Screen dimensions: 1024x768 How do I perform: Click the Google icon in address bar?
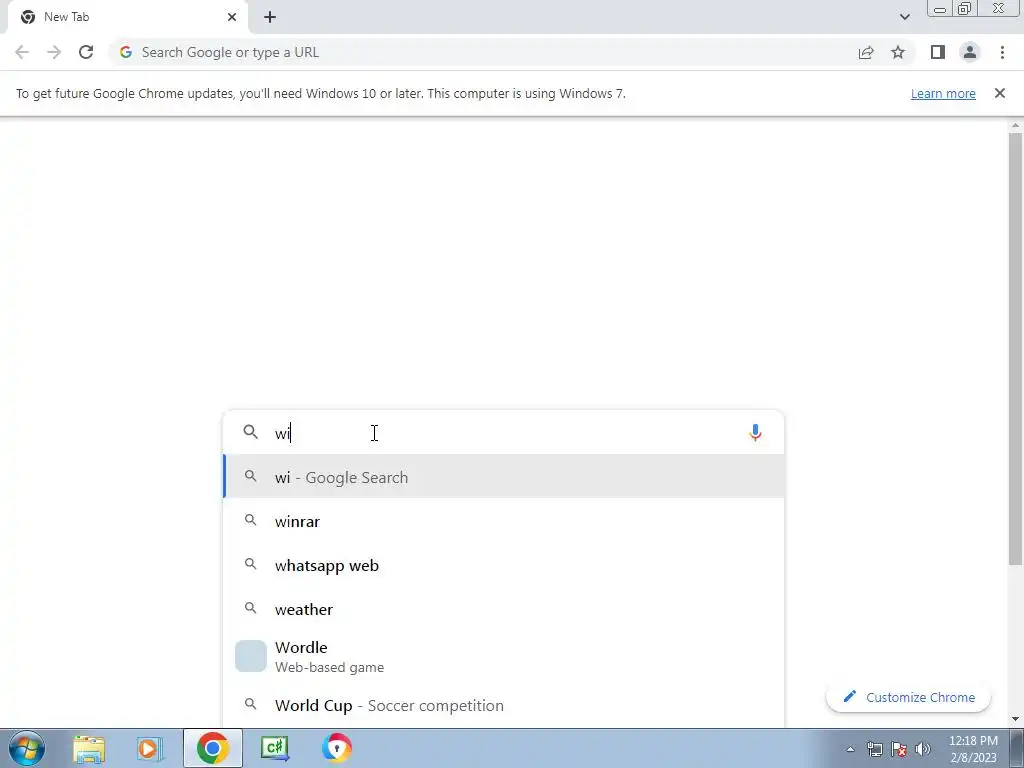tap(126, 52)
